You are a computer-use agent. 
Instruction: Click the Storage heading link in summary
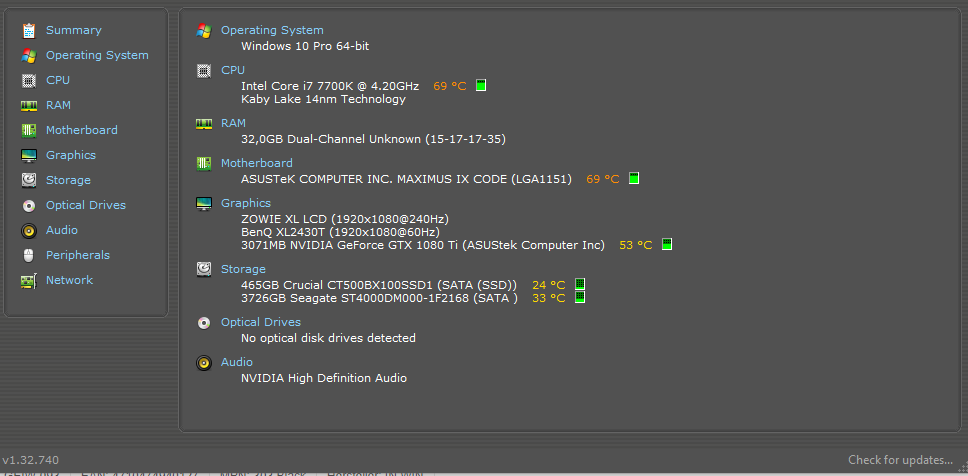243,269
